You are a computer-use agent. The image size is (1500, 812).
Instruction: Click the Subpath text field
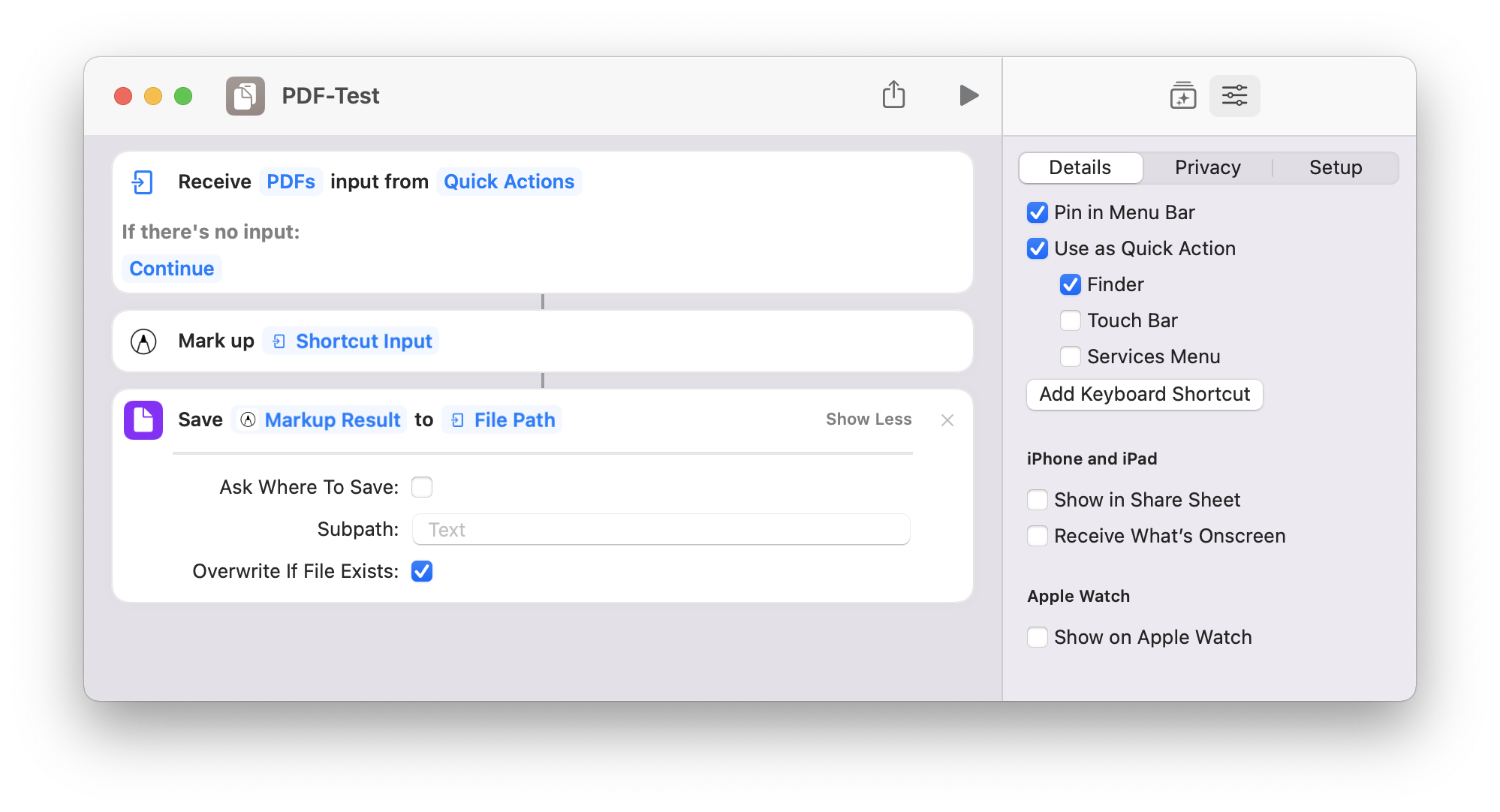point(661,530)
